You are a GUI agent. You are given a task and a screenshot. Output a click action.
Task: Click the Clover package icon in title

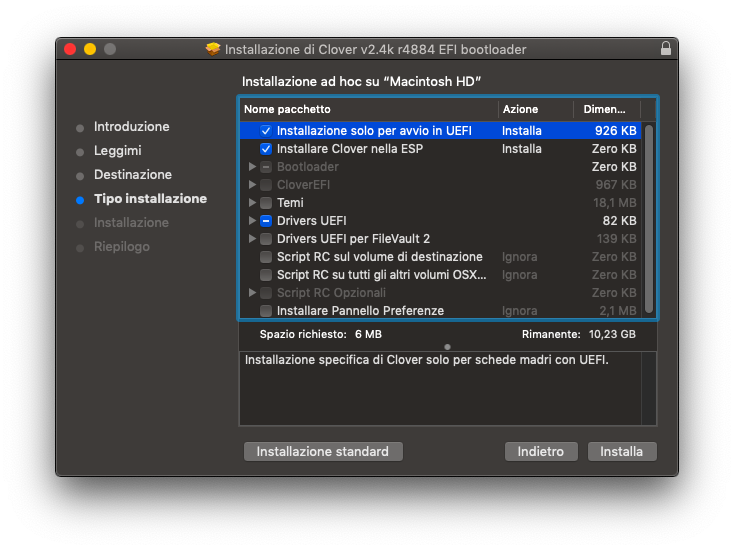coord(213,49)
